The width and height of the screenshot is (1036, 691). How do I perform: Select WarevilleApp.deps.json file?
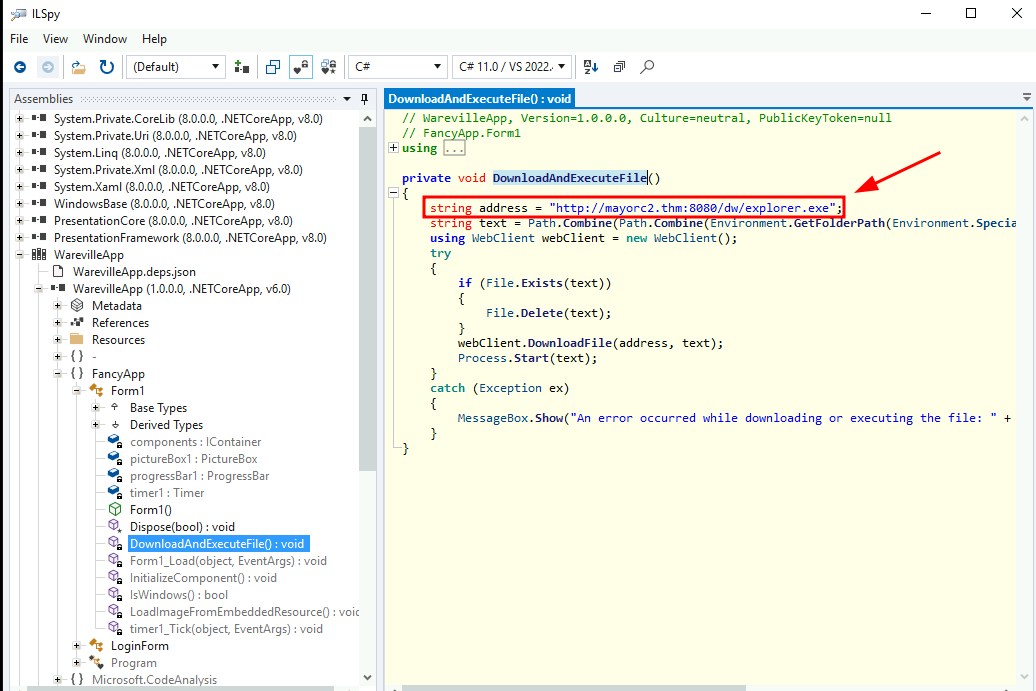134,272
